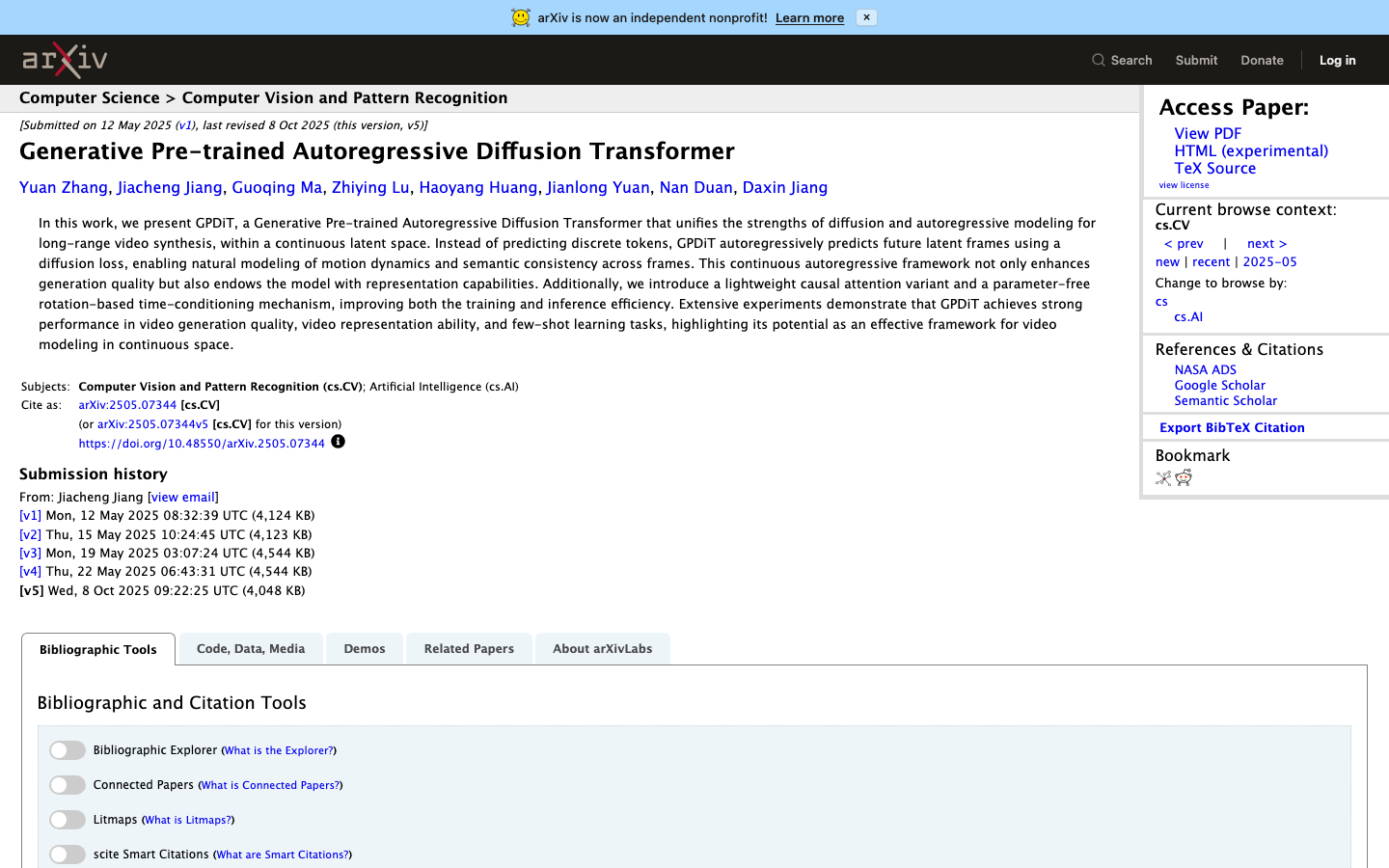The width and height of the screenshot is (1389, 868).
Task: Open the arXiv:2505.07344 citation link
Action: [x=127, y=405]
